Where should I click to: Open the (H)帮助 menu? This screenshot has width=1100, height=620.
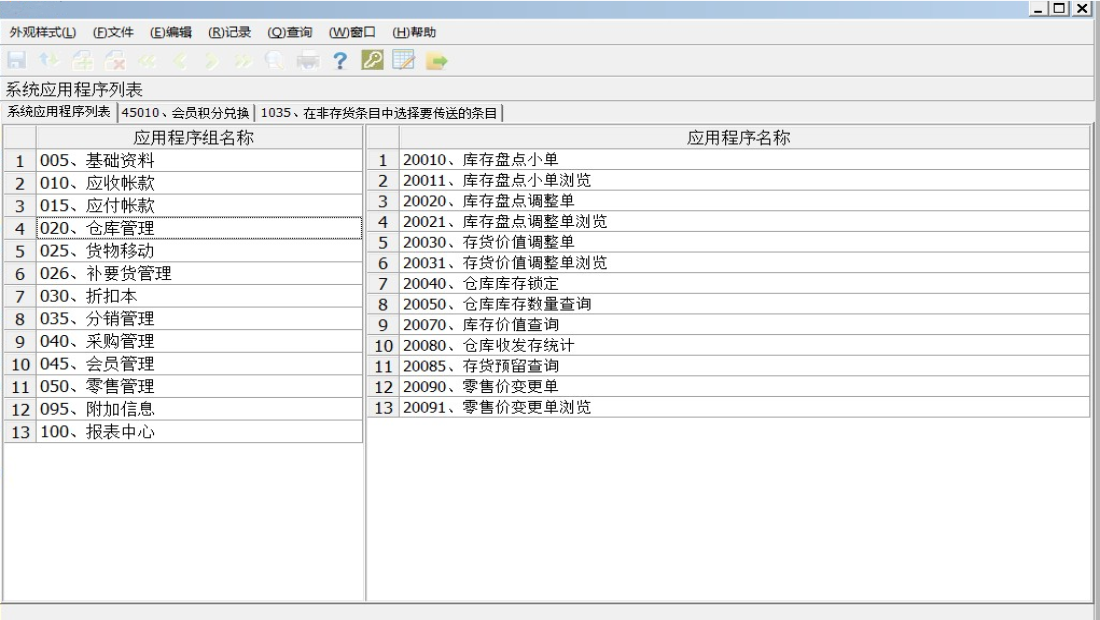click(414, 32)
